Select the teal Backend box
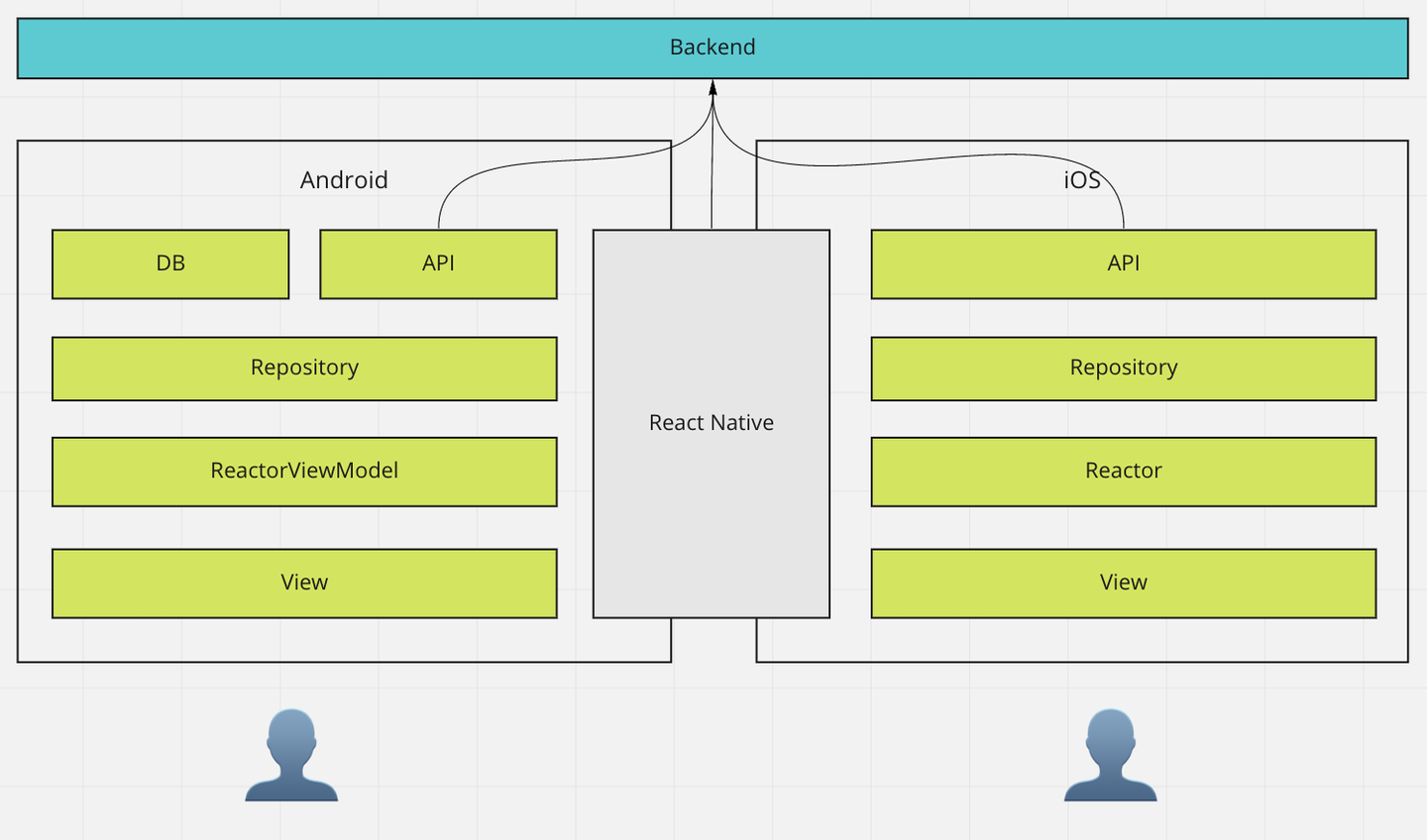Image resolution: width=1427 pixels, height=840 pixels. coord(713,48)
